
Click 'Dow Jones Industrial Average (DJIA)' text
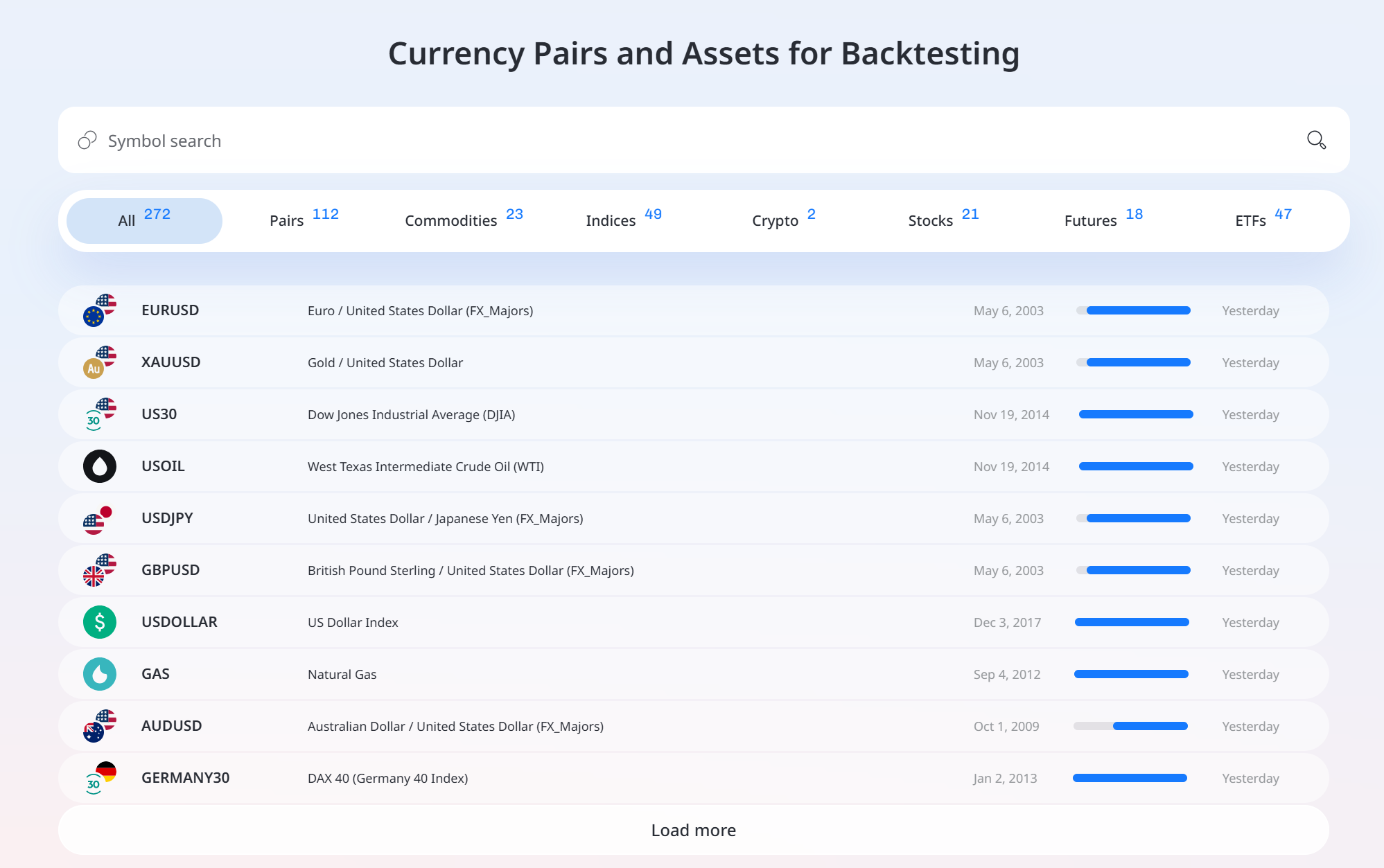click(411, 414)
